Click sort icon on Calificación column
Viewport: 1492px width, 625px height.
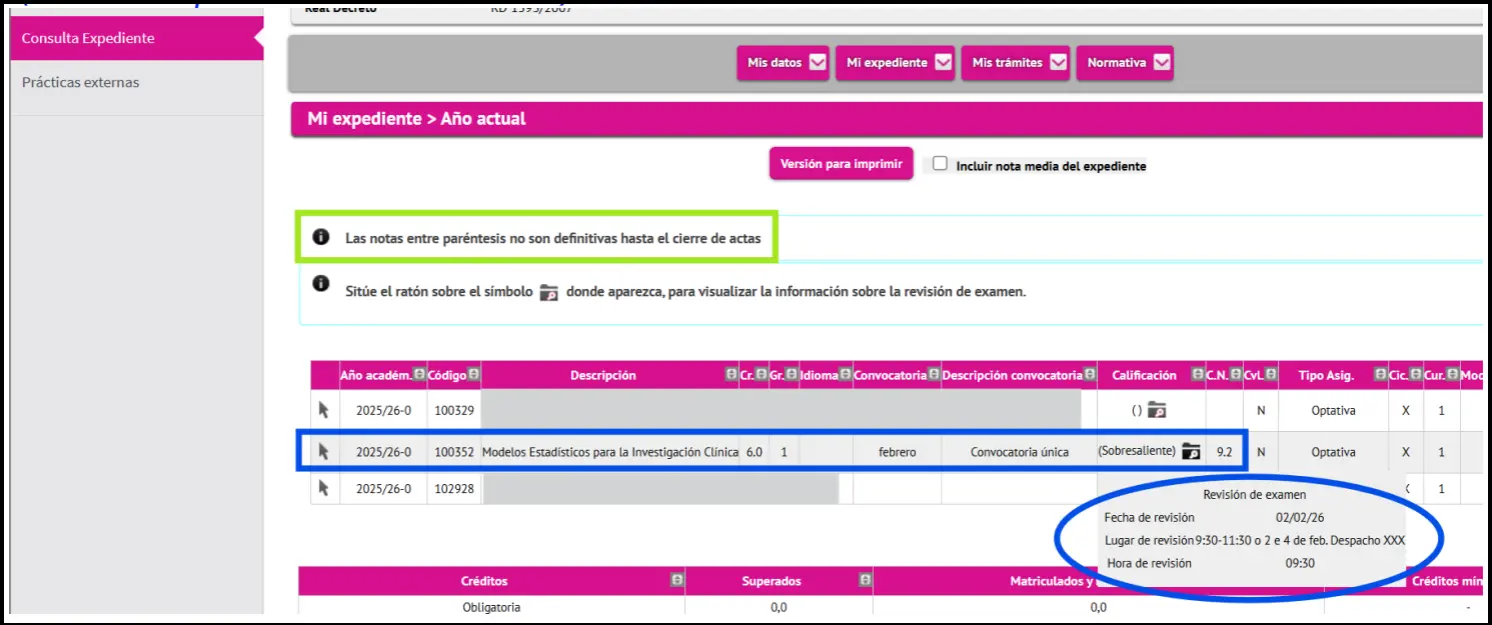(x=1197, y=375)
